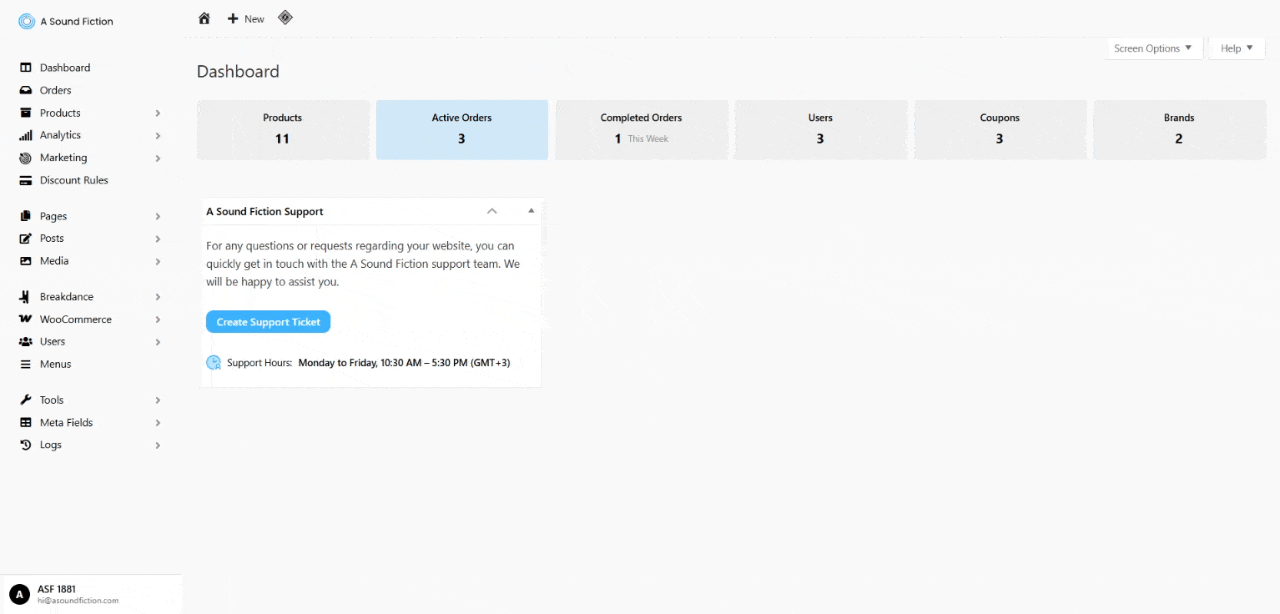The width and height of the screenshot is (1280, 614).
Task: Select the Media library icon
Action: (24, 261)
